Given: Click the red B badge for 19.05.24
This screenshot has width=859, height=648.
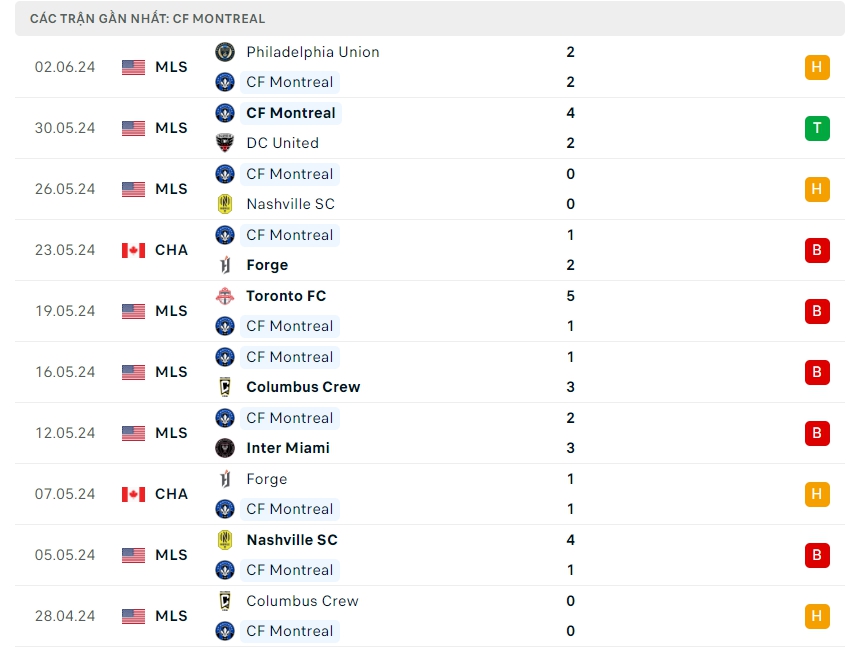Looking at the screenshot, I should coord(817,311).
